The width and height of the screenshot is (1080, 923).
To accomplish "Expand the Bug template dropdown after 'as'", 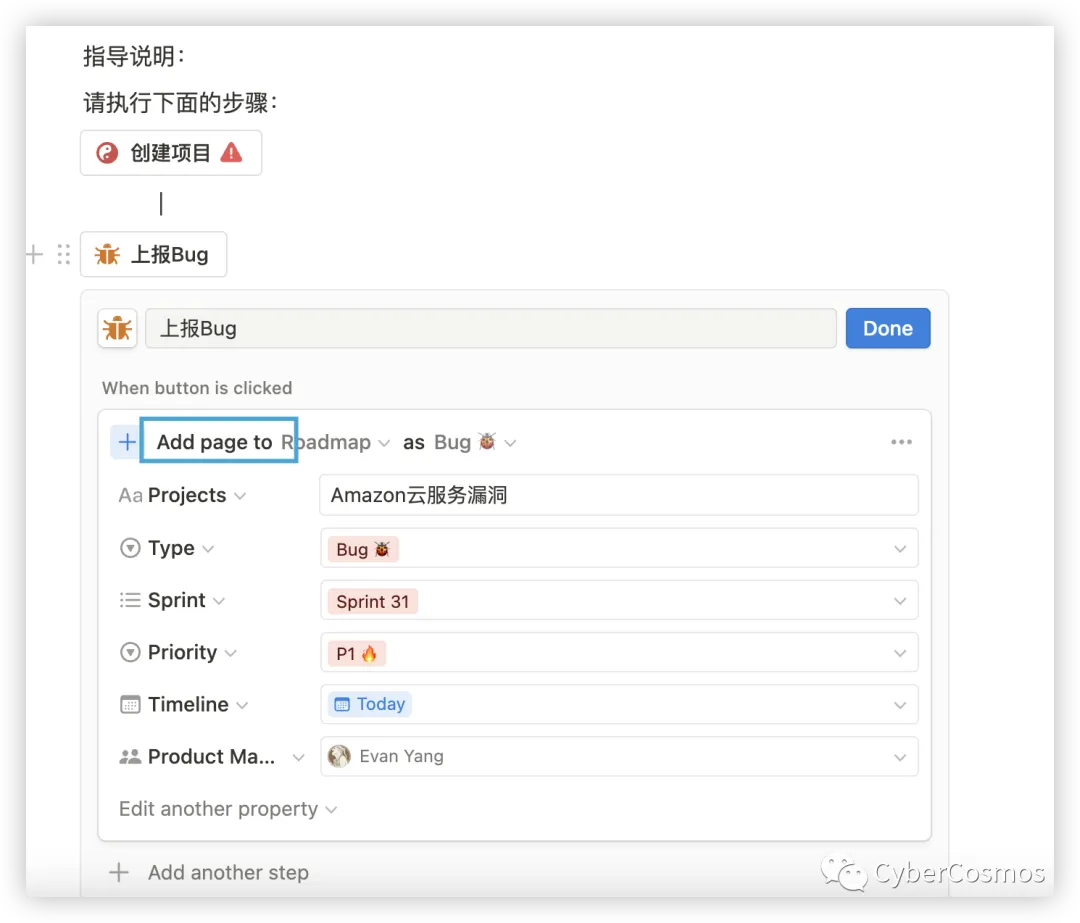I will [x=475, y=443].
